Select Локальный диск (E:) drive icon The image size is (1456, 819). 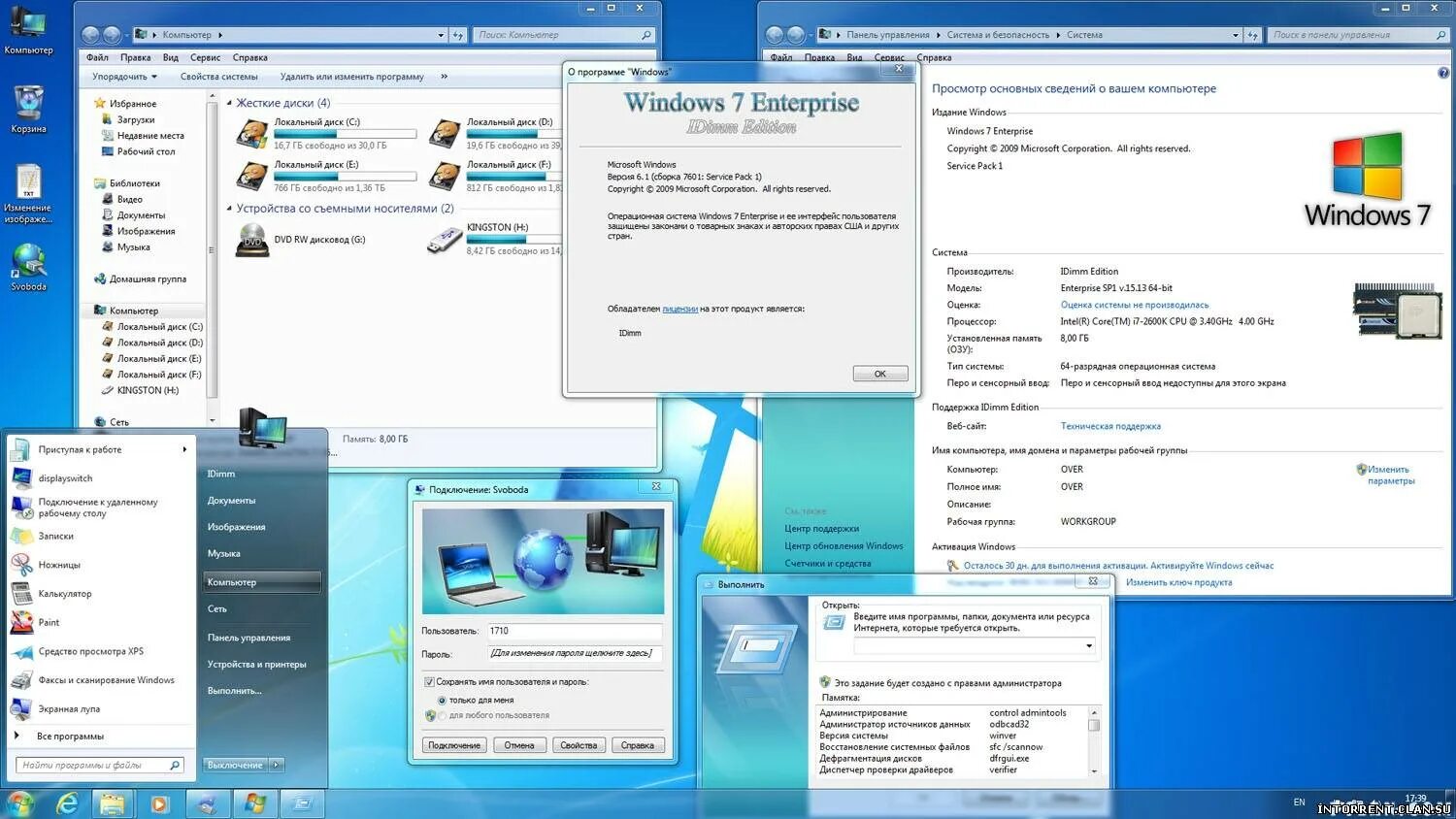tap(252, 176)
